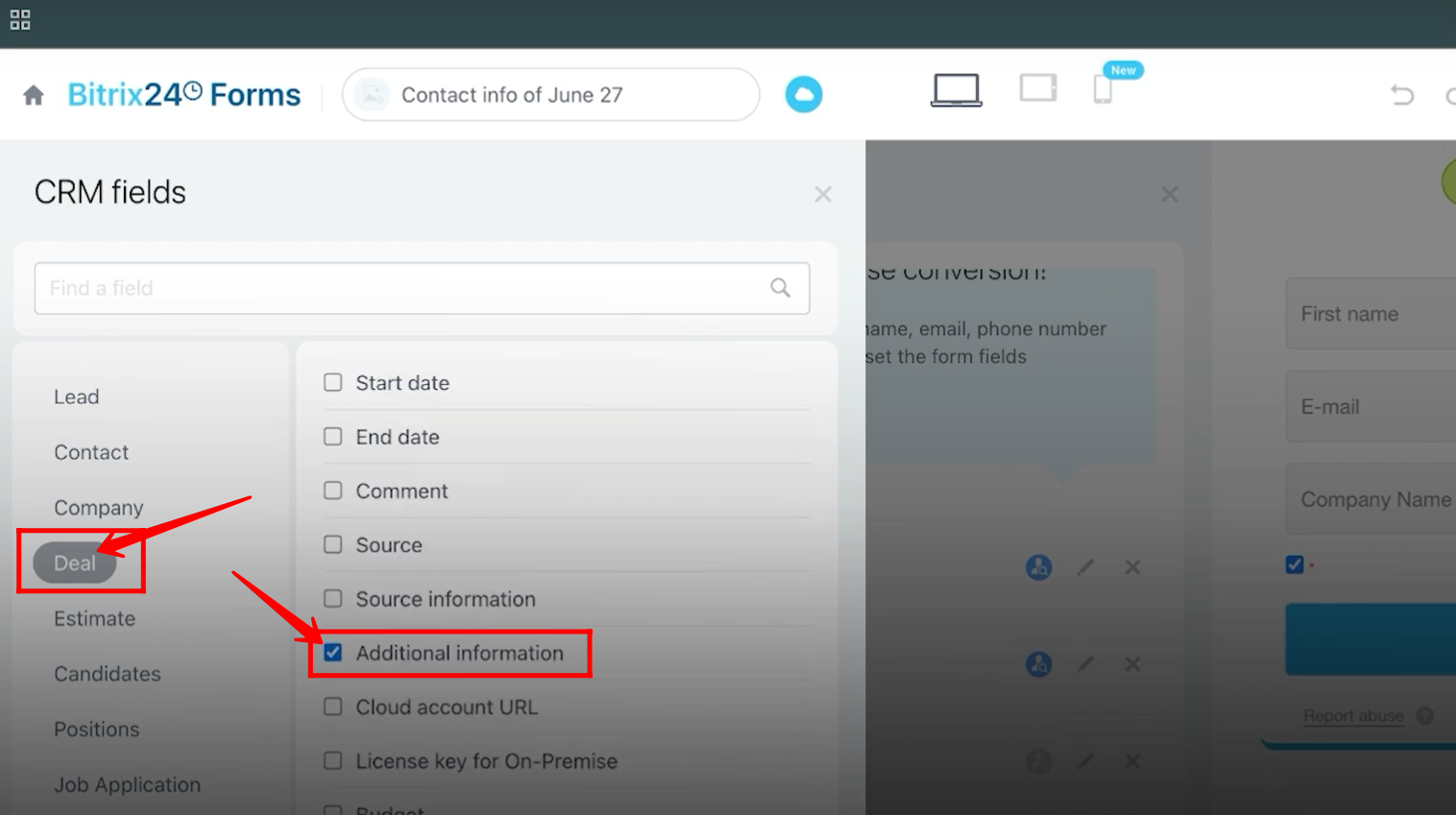Select the Contact category
This screenshot has height=815, width=1456.
pos(91,452)
